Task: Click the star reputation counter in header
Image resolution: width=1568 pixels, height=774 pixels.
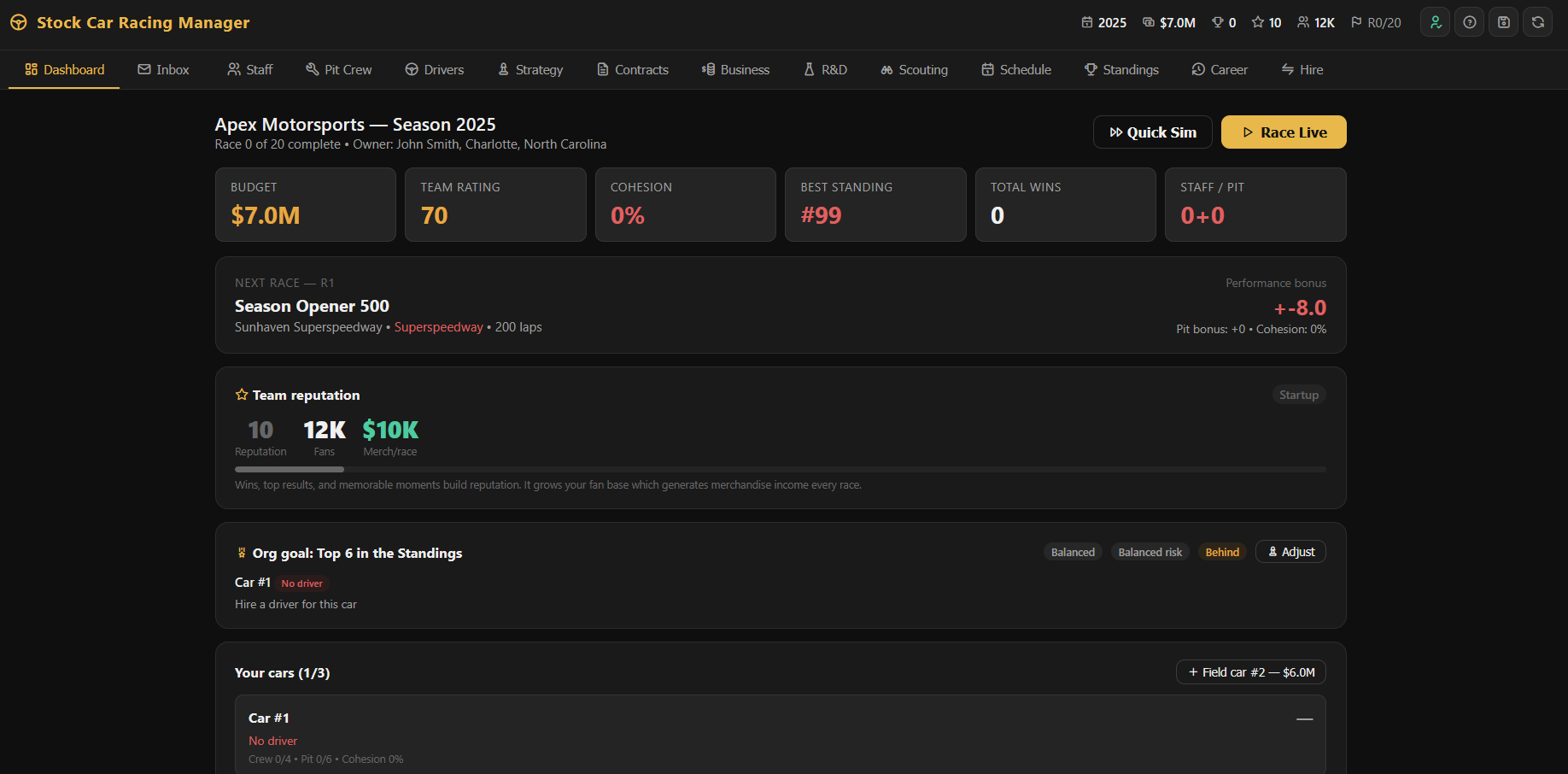Action: (1267, 23)
